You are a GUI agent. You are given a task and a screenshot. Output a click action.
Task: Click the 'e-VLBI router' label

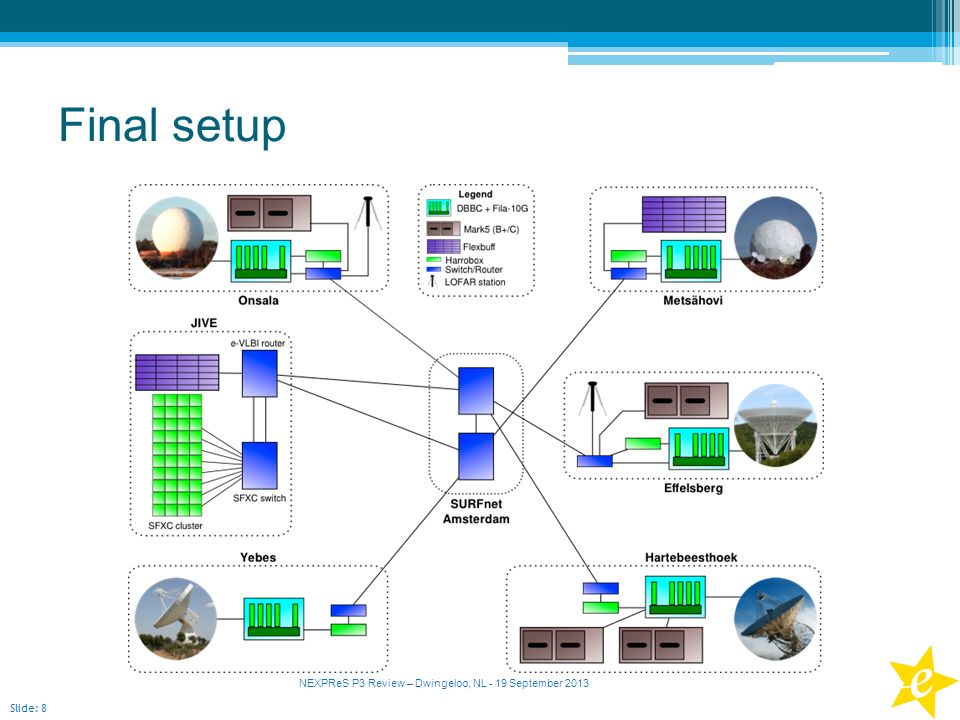click(x=258, y=343)
